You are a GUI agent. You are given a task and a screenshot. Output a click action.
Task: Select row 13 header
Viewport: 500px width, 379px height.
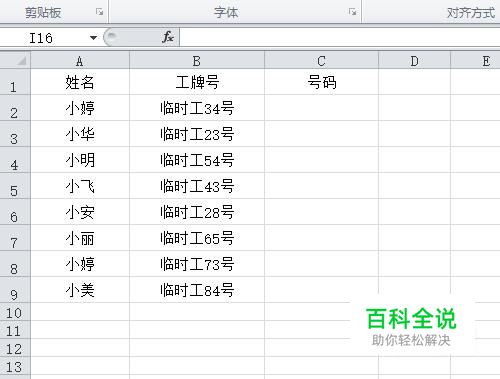pos(15,367)
